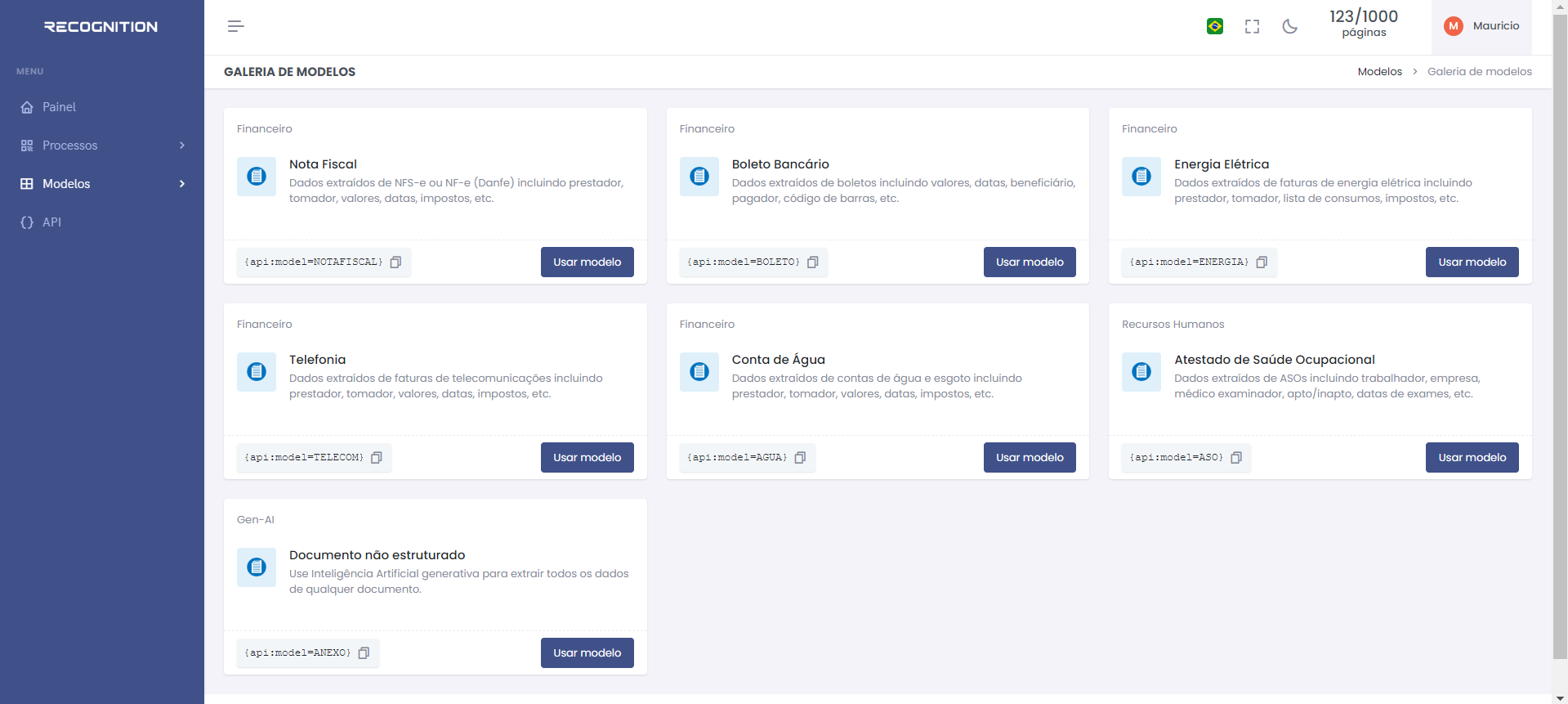Click the {api:model=TELECOM} code text
This screenshot has width=1568, height=704.
click(x=304, y=458)
